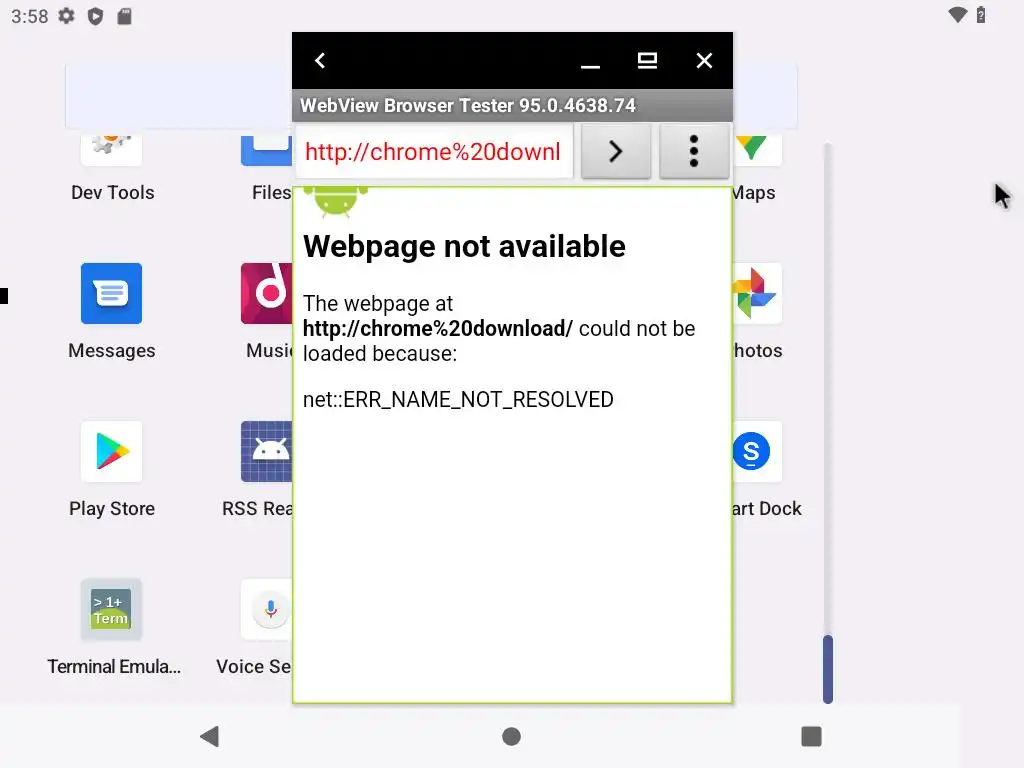Open the Music app icon
This screenshot has height=768, width=1024.
click(266, 293)
